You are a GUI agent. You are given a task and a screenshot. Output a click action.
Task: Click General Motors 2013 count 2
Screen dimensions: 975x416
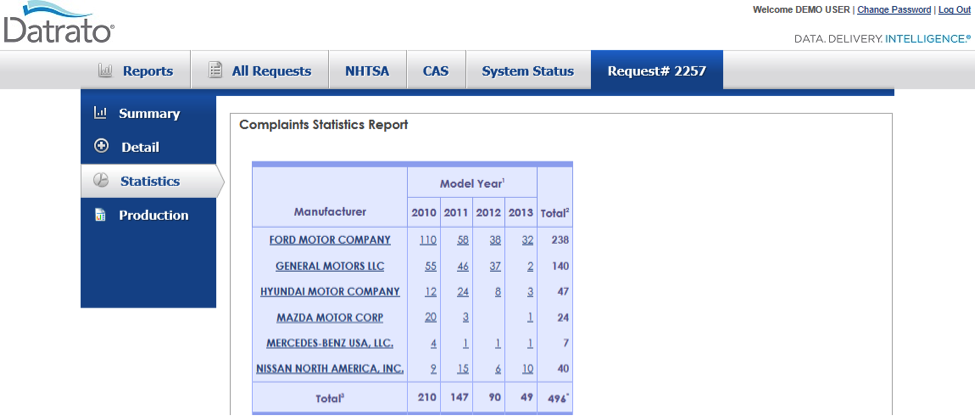pyautogui.click(x=530, y=266)
